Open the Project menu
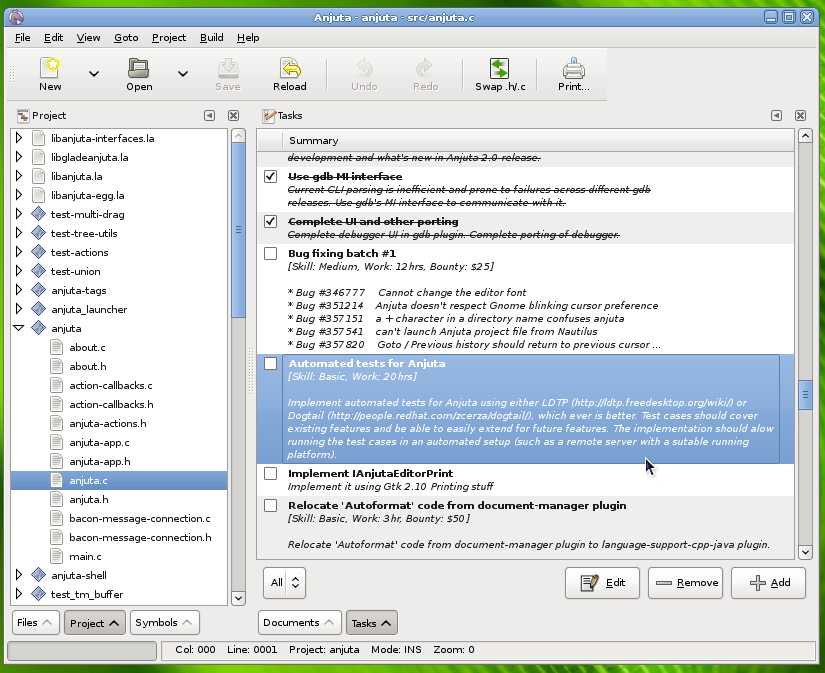 169,38
